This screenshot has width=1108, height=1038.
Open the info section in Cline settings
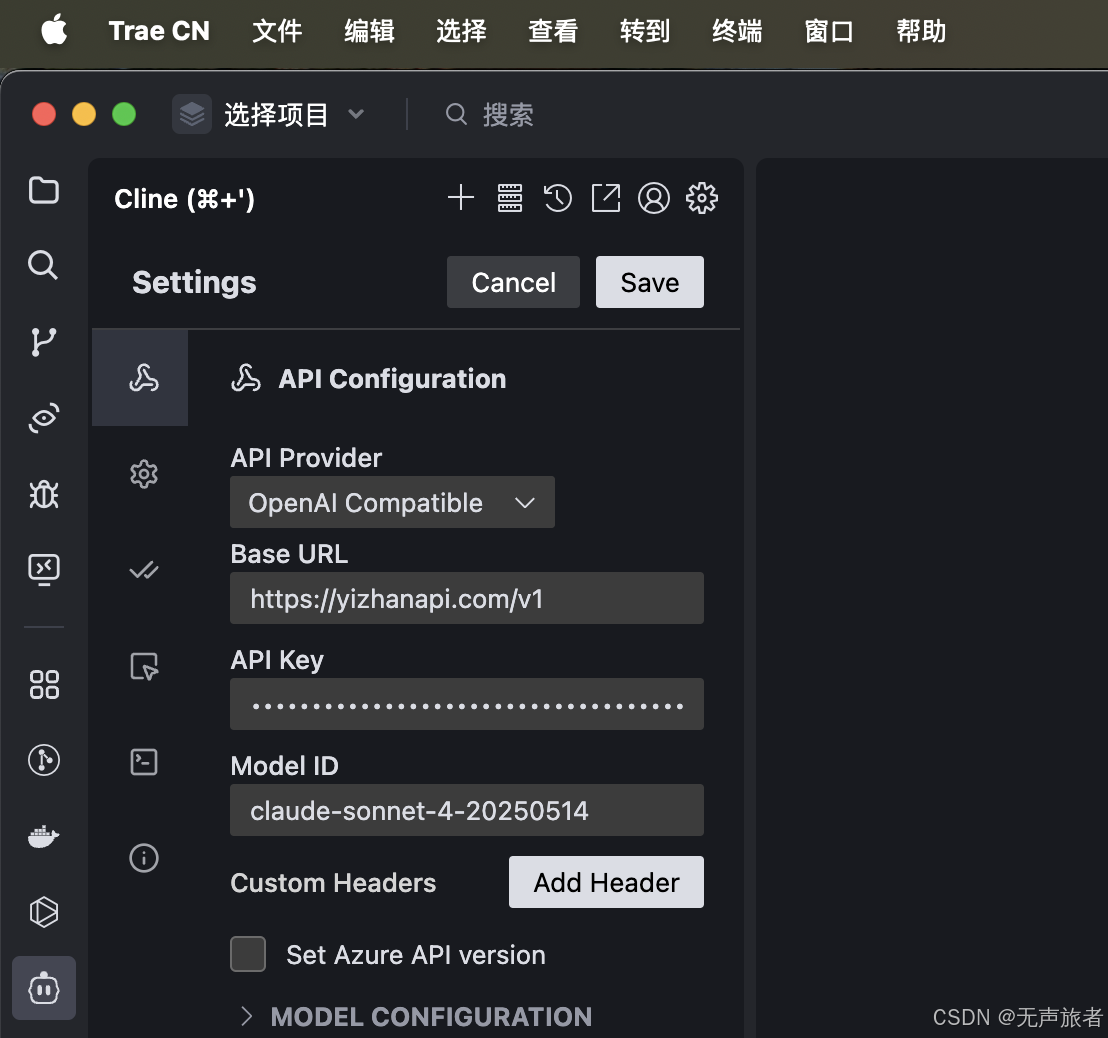click(x=143, y=858)
